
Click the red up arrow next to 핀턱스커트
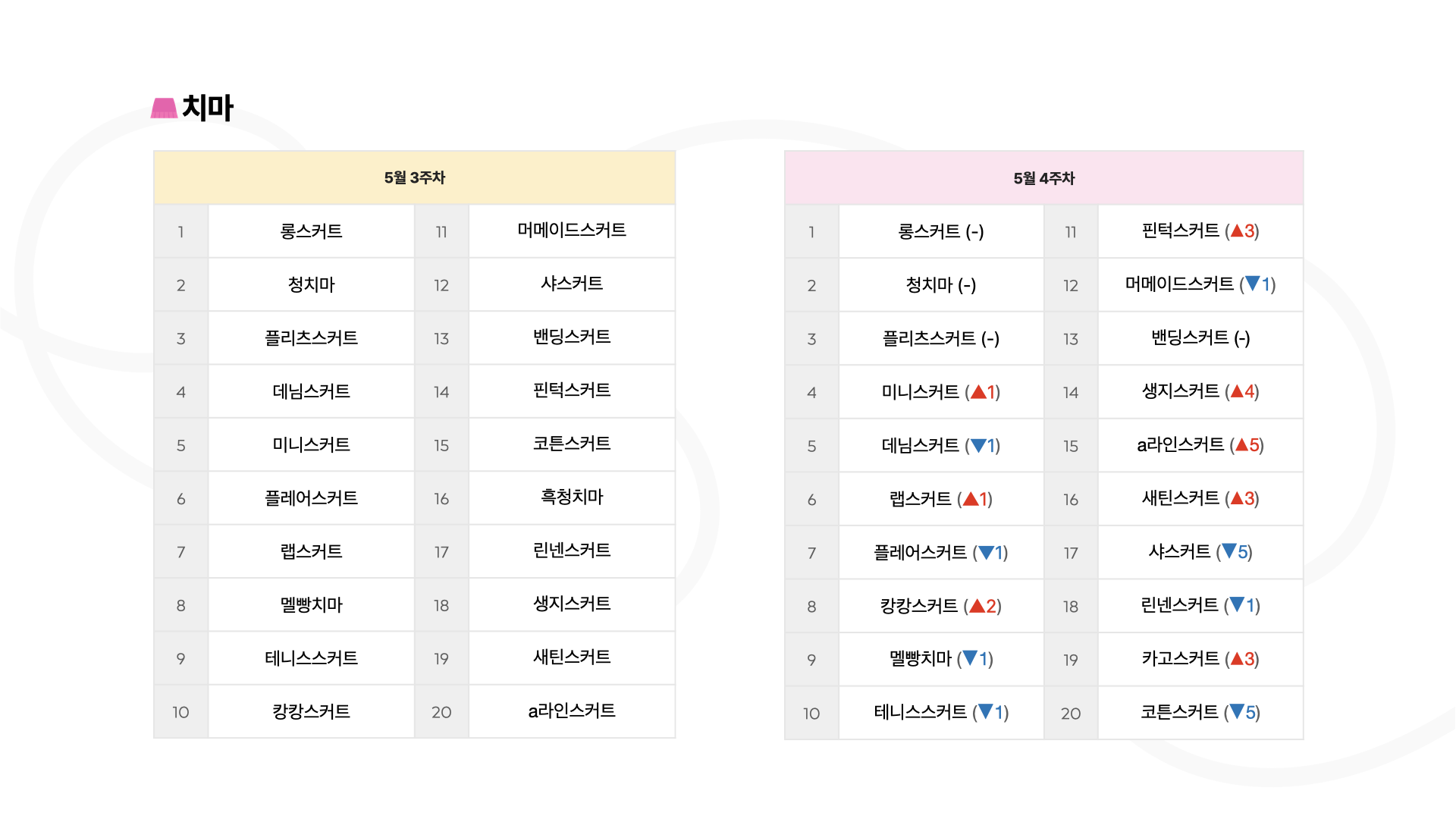click(1237, 231)
